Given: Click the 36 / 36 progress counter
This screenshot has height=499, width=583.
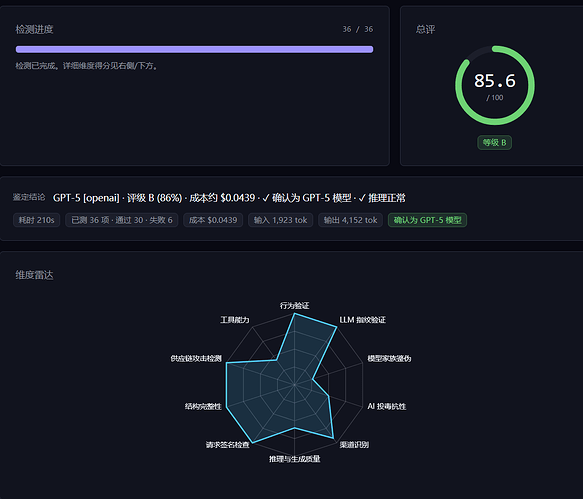Looking at the screenshot, I should (358, 29).
